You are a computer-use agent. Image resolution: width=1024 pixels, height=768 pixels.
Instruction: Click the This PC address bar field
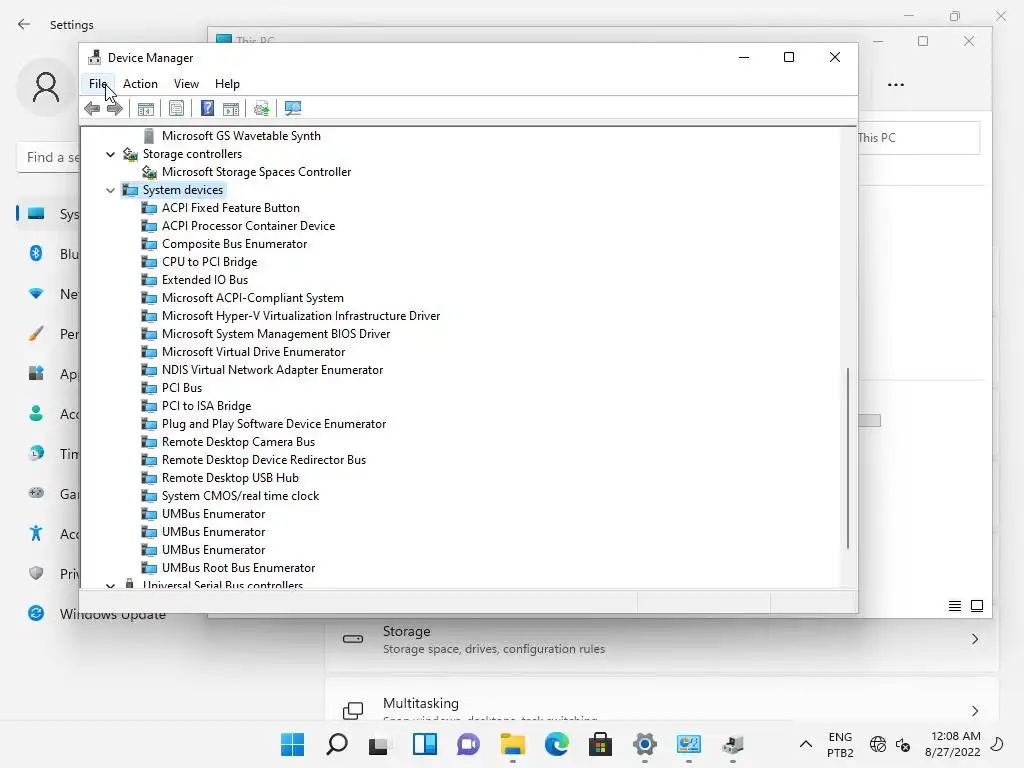coord(918,138)
